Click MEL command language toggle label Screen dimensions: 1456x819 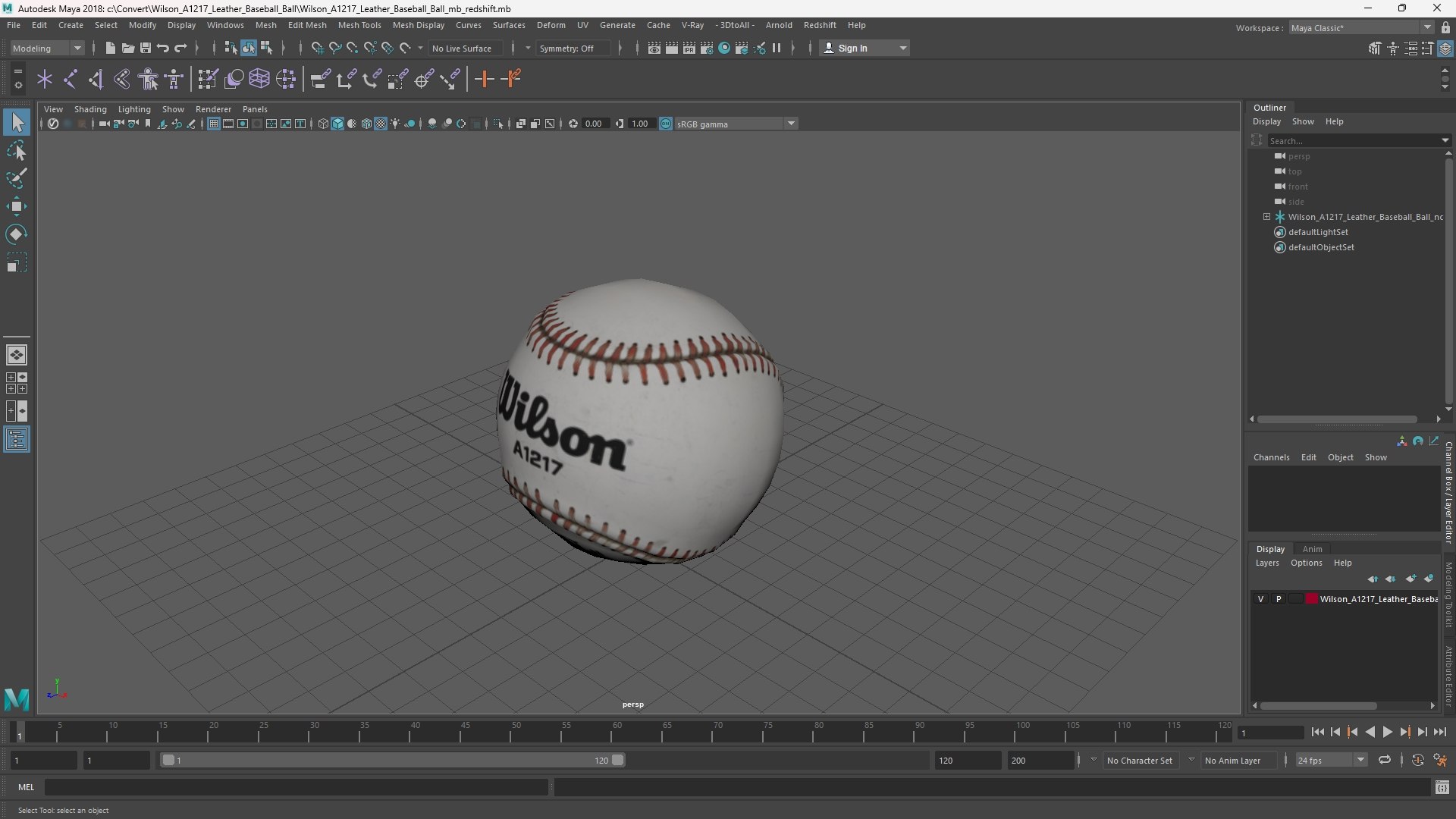[x=27, y=787]
